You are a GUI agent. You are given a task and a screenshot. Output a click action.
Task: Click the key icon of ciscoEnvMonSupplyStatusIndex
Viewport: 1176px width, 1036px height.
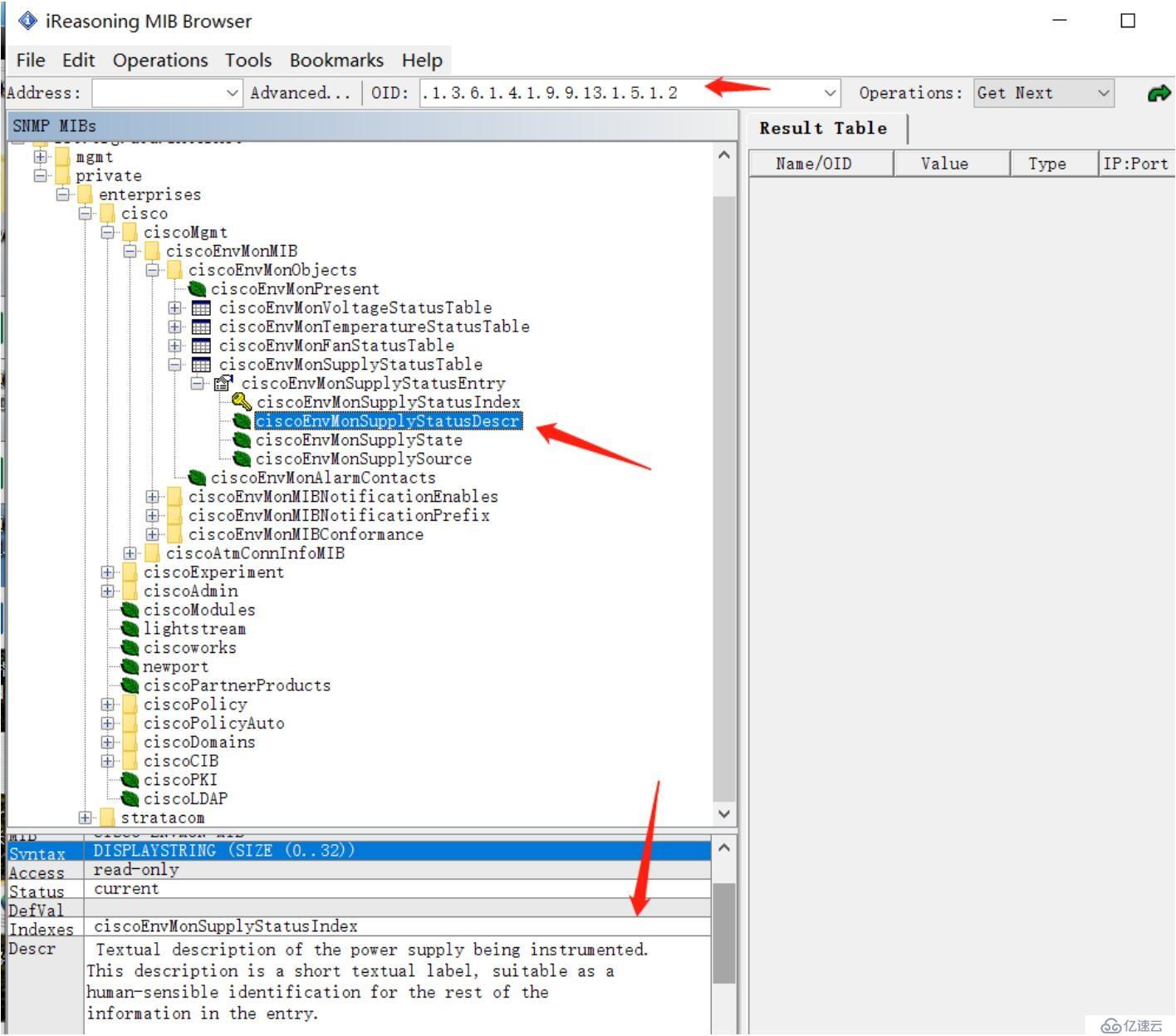pyautogui.click(x=242, y=403)
